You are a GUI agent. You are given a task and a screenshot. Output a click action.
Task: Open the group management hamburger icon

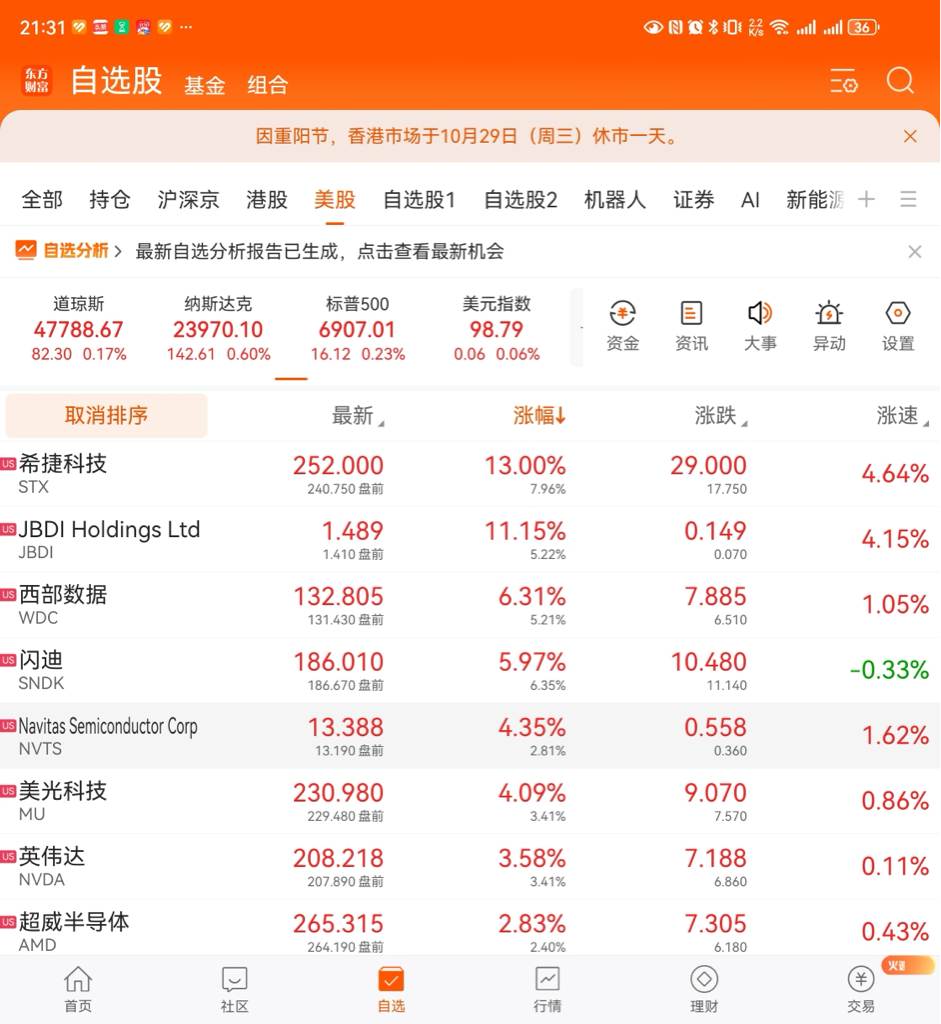(x=908, y=199)
